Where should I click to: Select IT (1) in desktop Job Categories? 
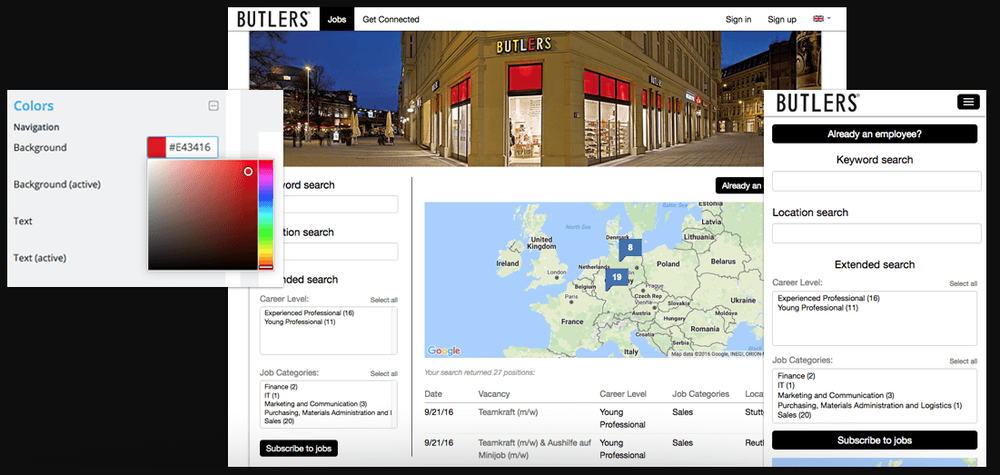point(272,395)
